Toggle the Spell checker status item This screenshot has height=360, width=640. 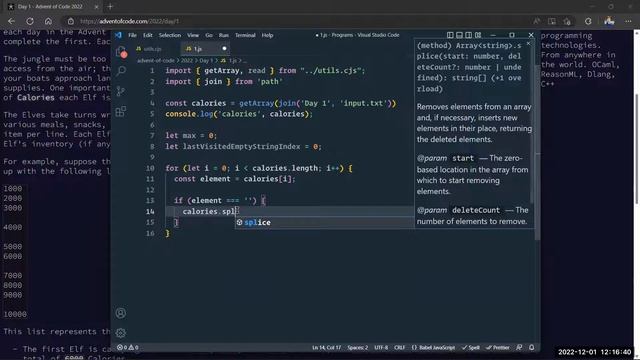[471, 347]
